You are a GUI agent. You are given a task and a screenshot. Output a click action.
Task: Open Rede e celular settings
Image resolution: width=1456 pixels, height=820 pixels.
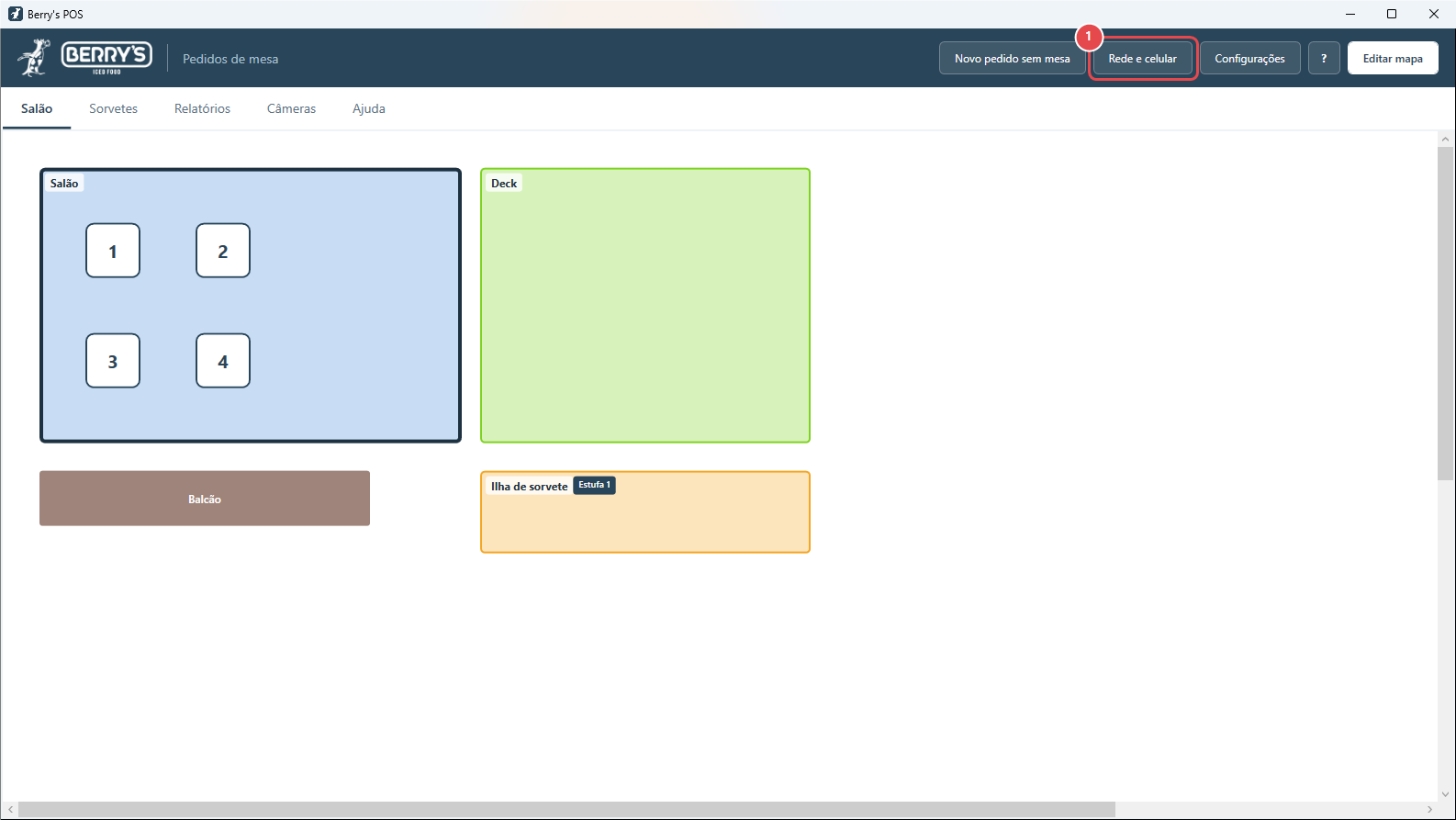[1142, 58]
